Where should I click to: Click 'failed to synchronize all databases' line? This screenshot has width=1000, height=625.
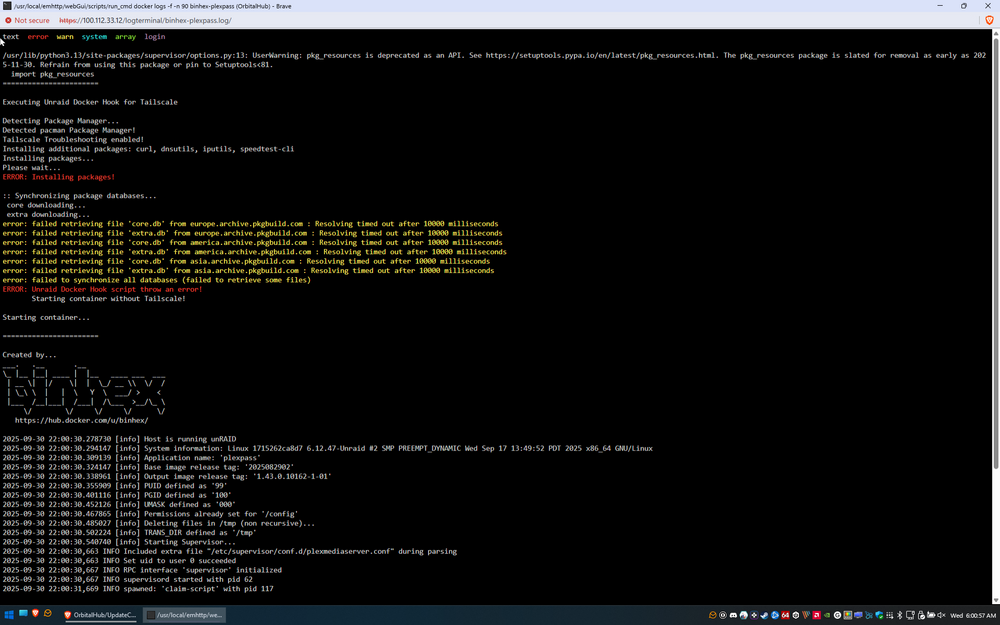(x=156, y=280)
